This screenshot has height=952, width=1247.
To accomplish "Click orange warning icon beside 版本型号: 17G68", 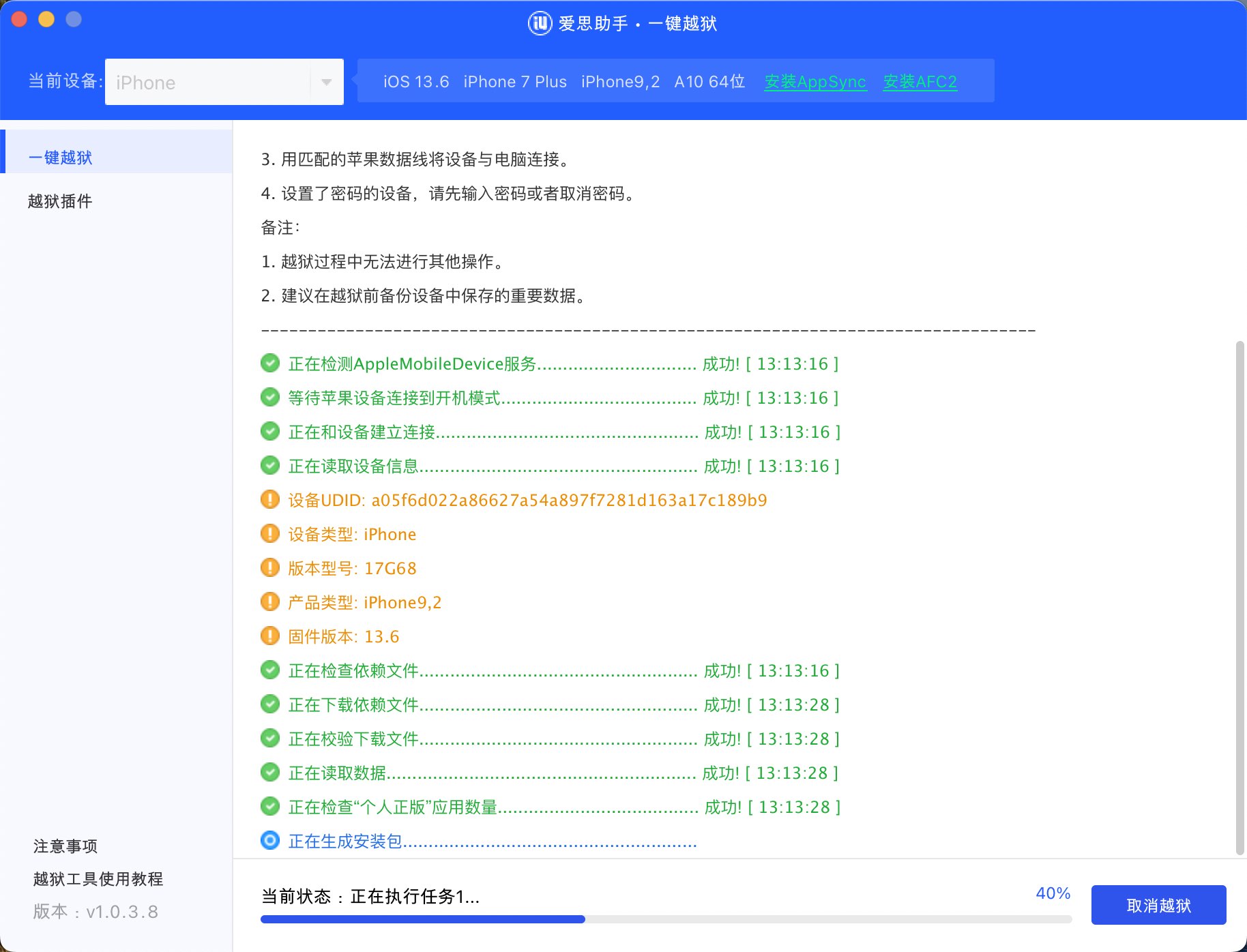I will (x=270, y=567).
